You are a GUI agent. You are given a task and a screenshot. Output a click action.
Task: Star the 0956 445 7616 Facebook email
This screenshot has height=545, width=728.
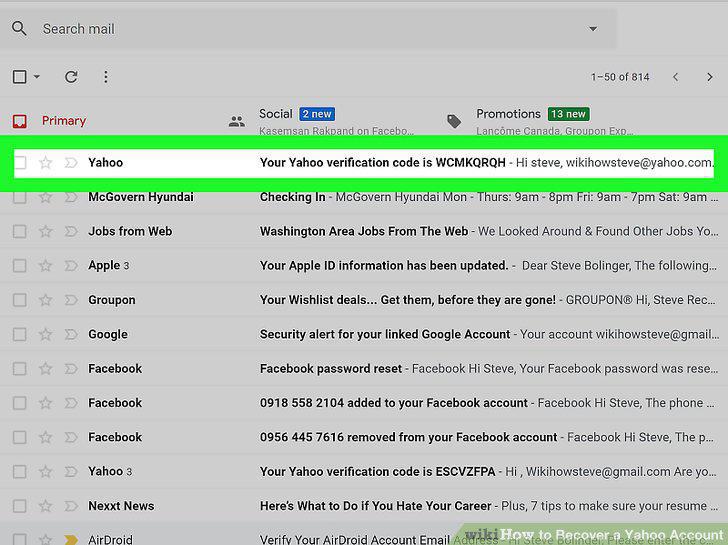(45, 437)
